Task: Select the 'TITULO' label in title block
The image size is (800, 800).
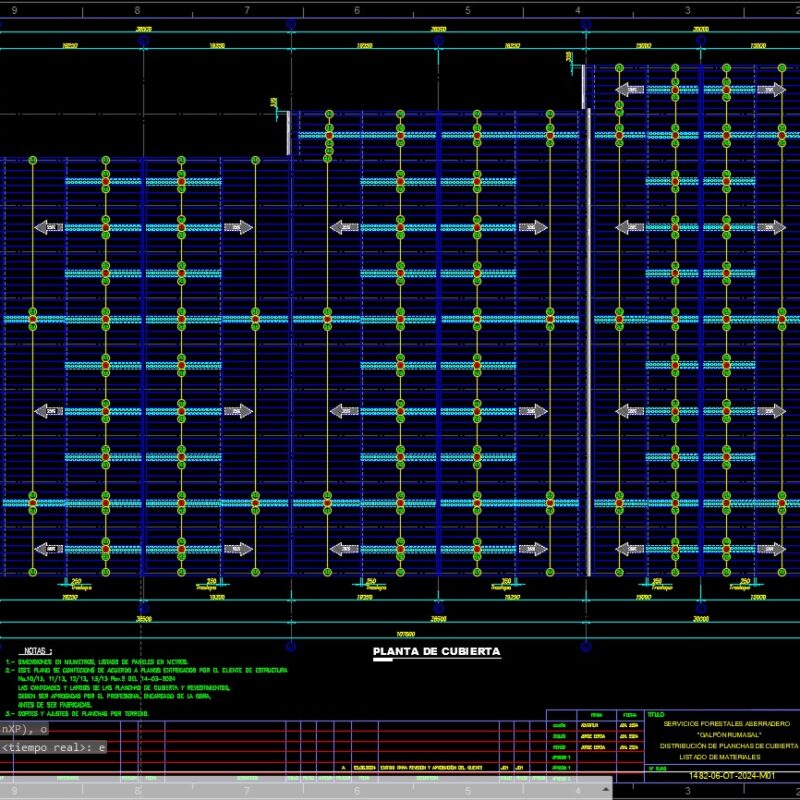Action: coord(656,714)
